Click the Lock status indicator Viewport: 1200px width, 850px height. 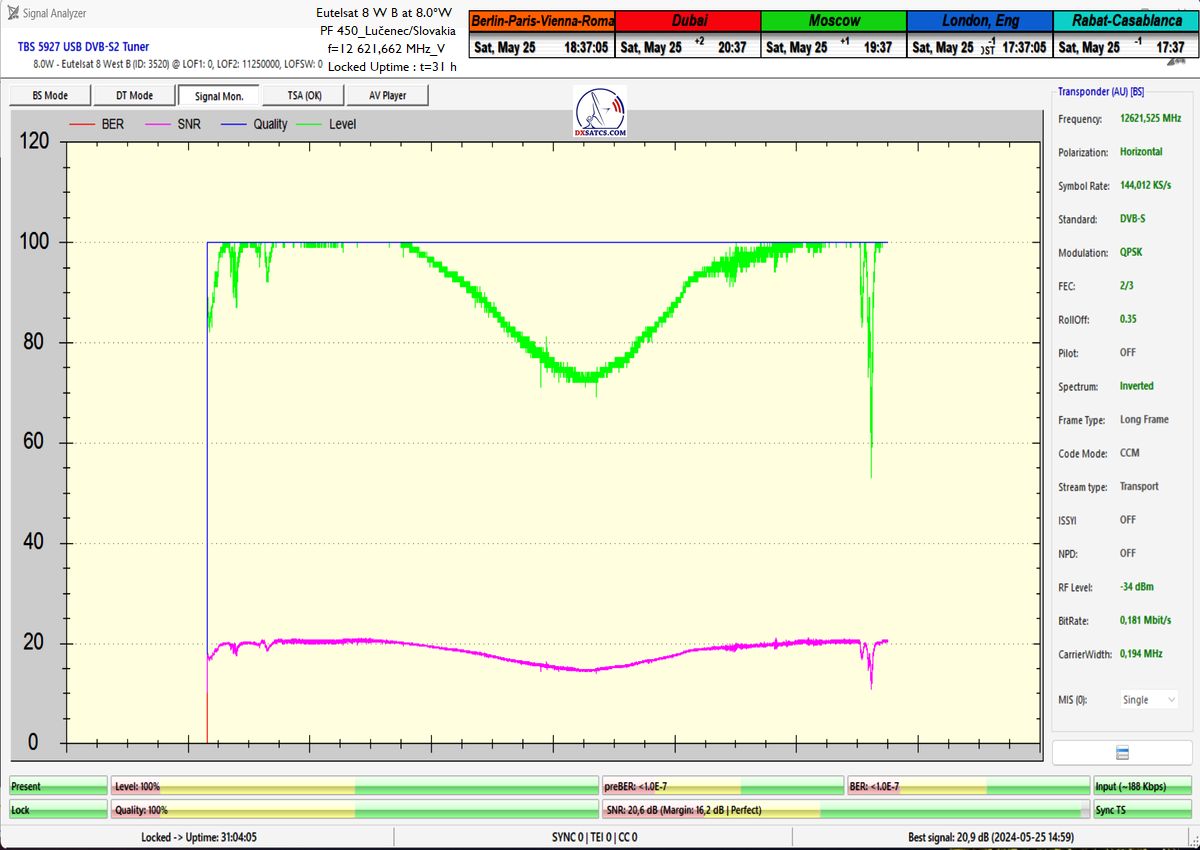click(57, 810)
